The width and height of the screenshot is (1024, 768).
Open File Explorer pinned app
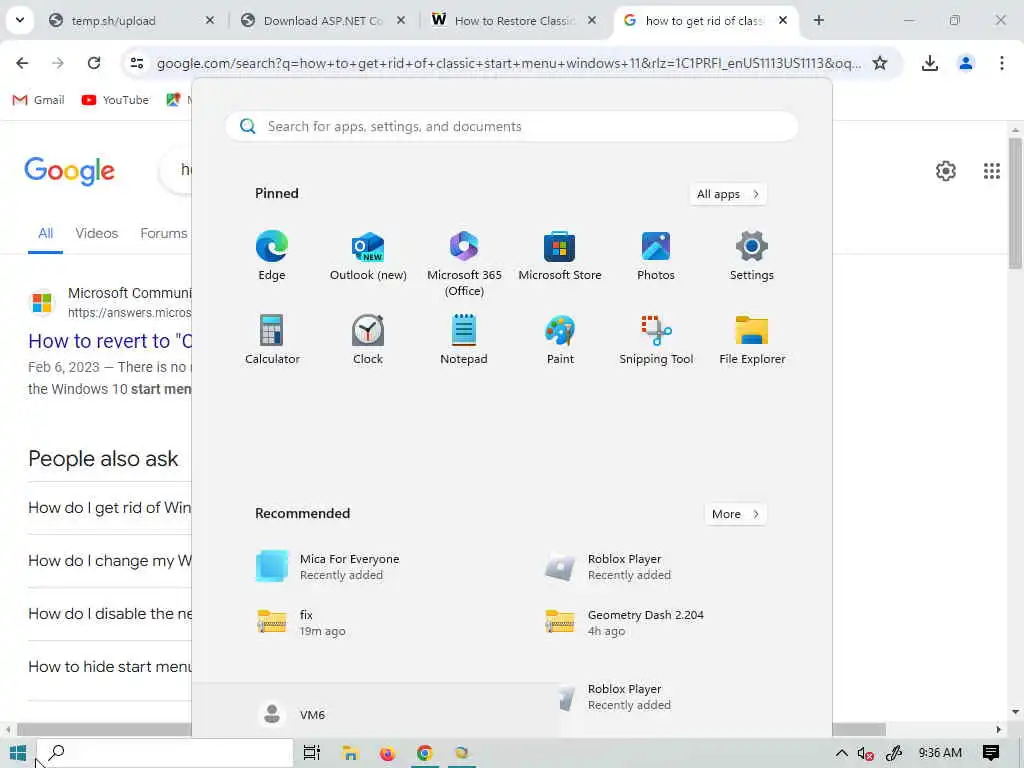[752, 339]
